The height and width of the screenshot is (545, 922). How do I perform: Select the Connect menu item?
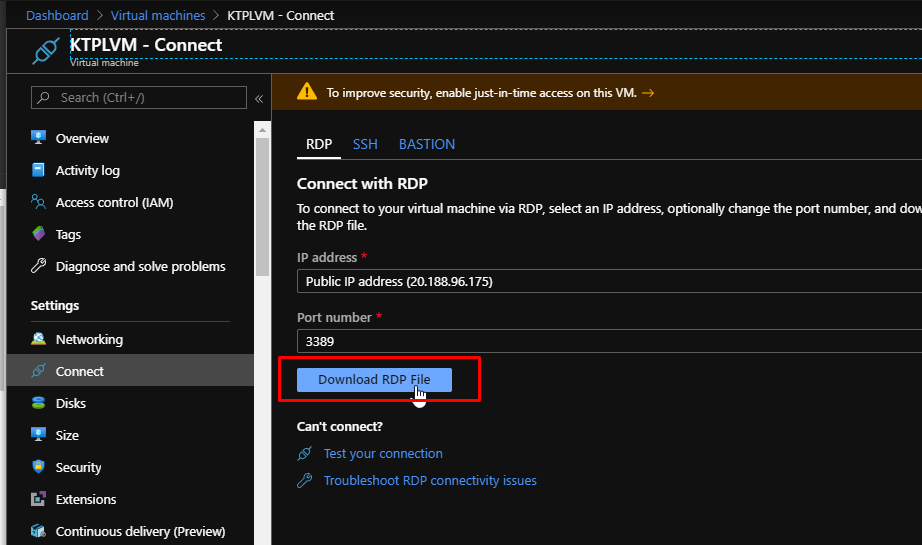tap(131, 371)
